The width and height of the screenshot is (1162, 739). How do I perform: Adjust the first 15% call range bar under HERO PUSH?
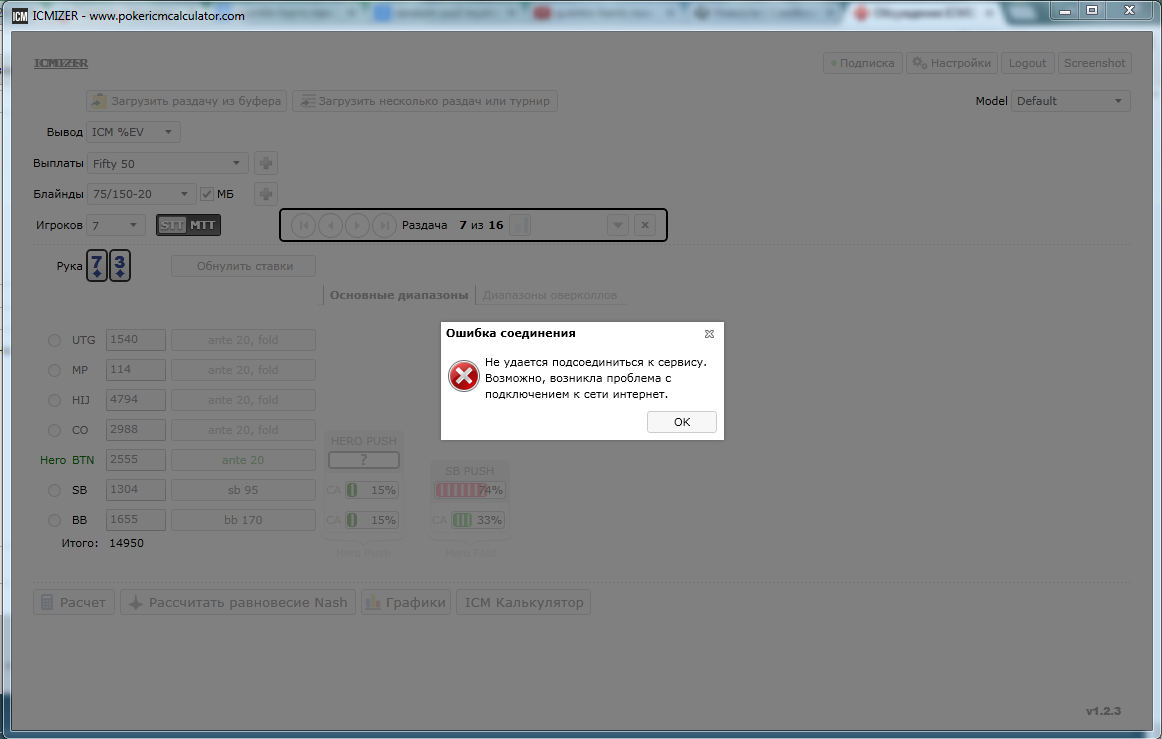pos(372,490)
